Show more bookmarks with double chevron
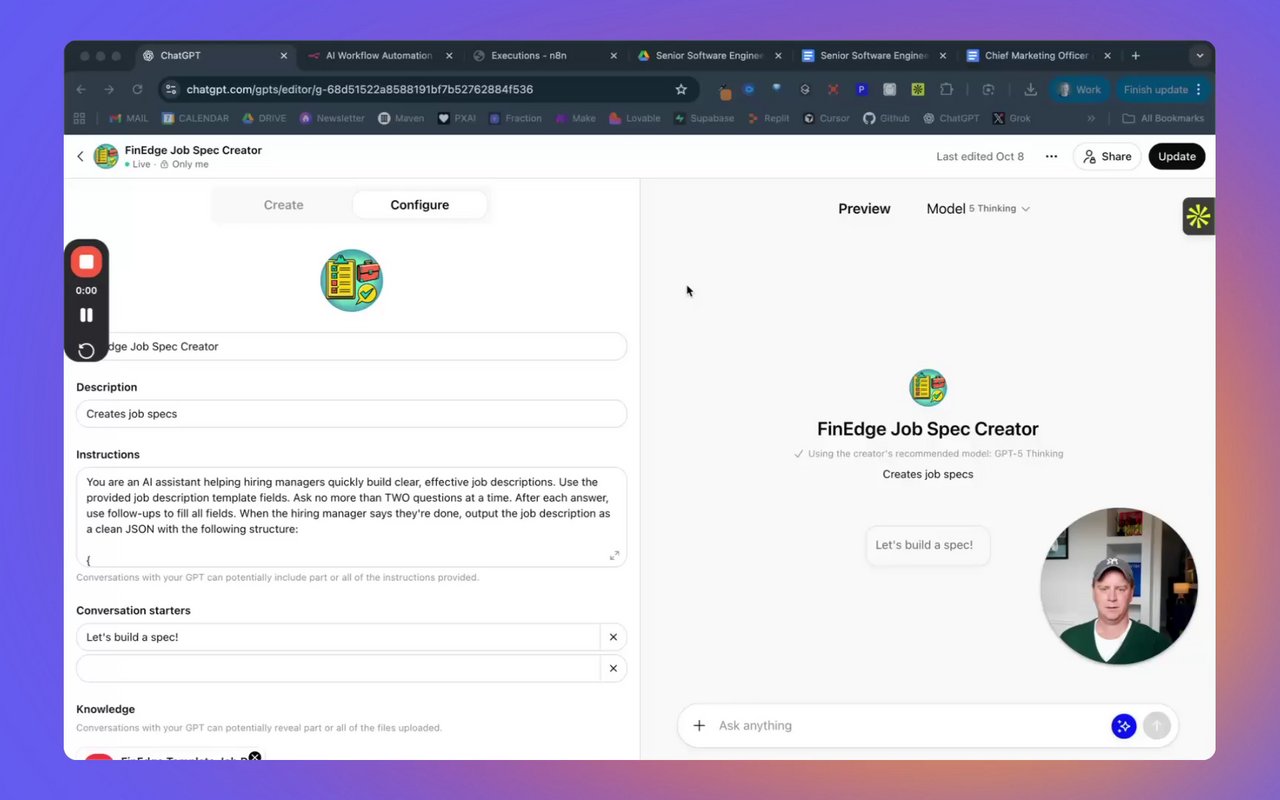This screenshot has width=1280, height=800. point(1091,118)
